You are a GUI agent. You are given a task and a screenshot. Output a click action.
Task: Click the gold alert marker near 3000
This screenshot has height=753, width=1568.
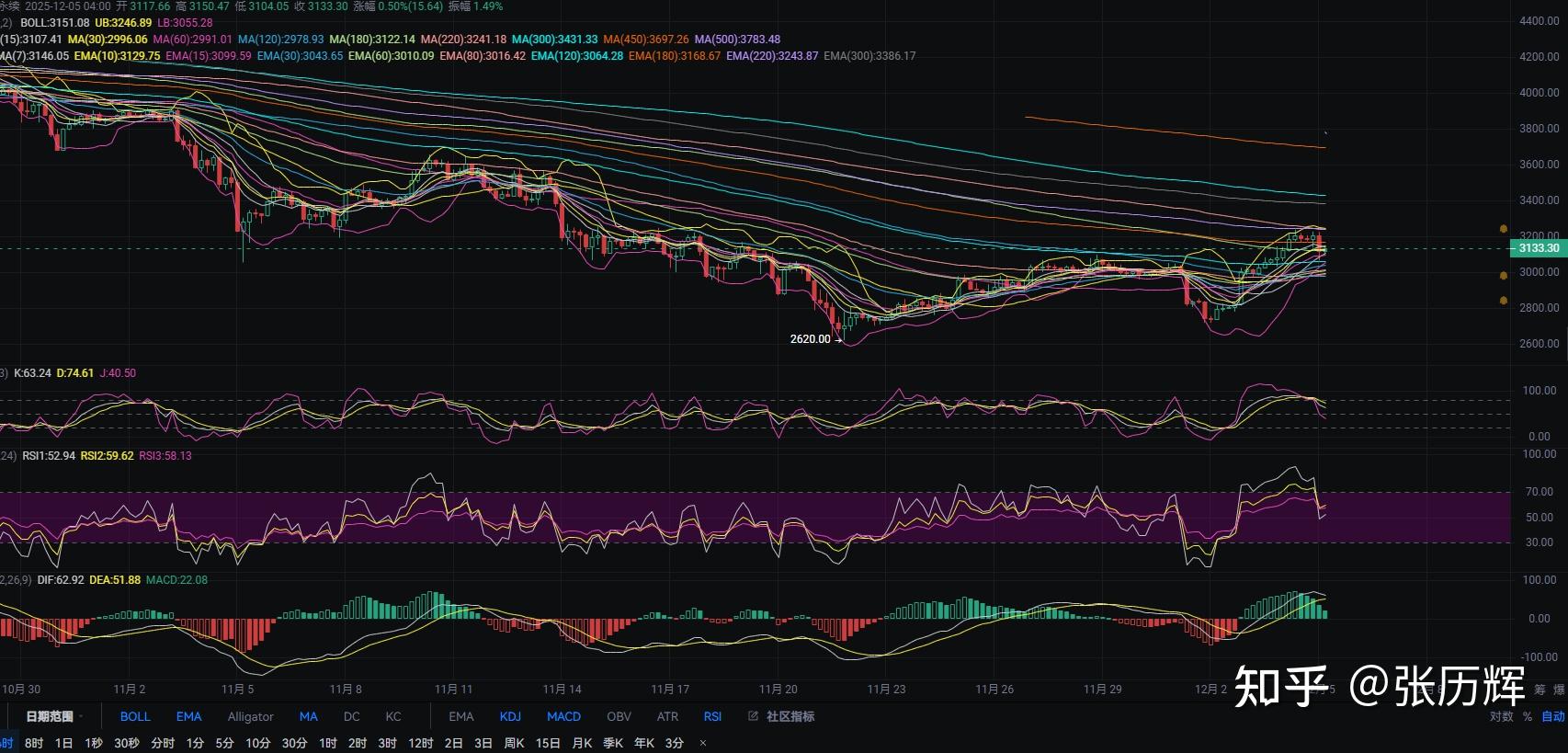[x=1504, y=276]
